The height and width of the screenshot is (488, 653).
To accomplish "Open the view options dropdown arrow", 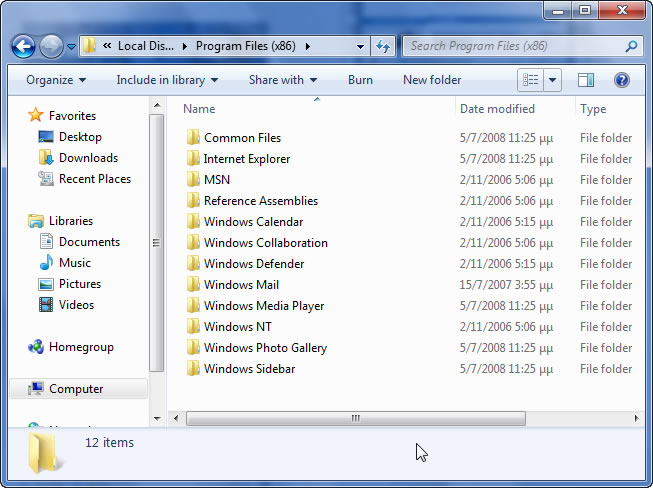I will (x=553, y=80).
